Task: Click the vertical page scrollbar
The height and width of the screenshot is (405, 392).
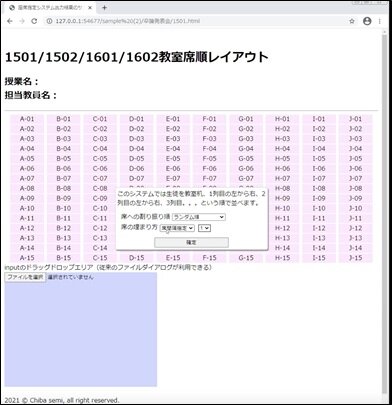Action: [385, 213]
